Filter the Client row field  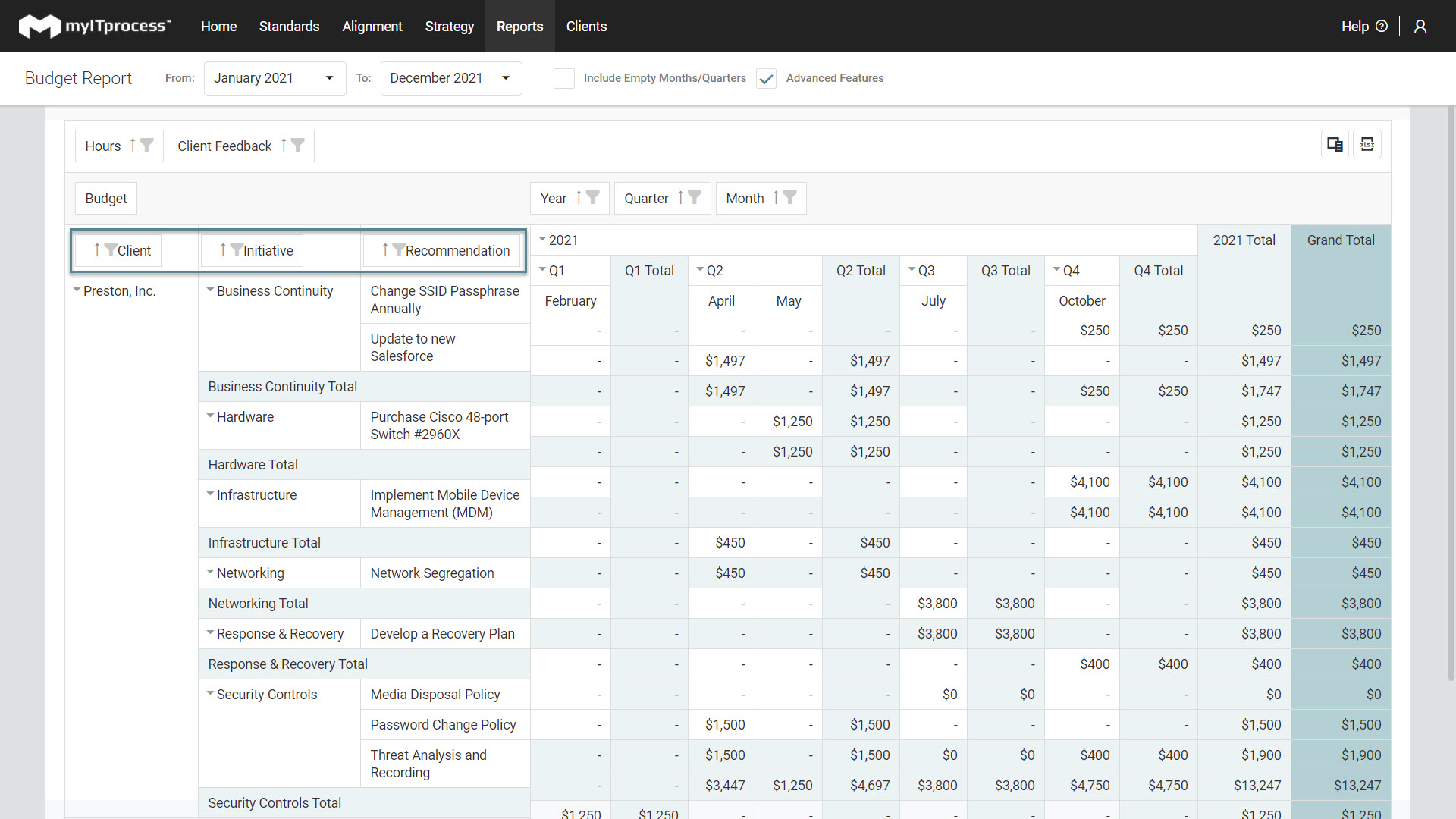[111, 249]
